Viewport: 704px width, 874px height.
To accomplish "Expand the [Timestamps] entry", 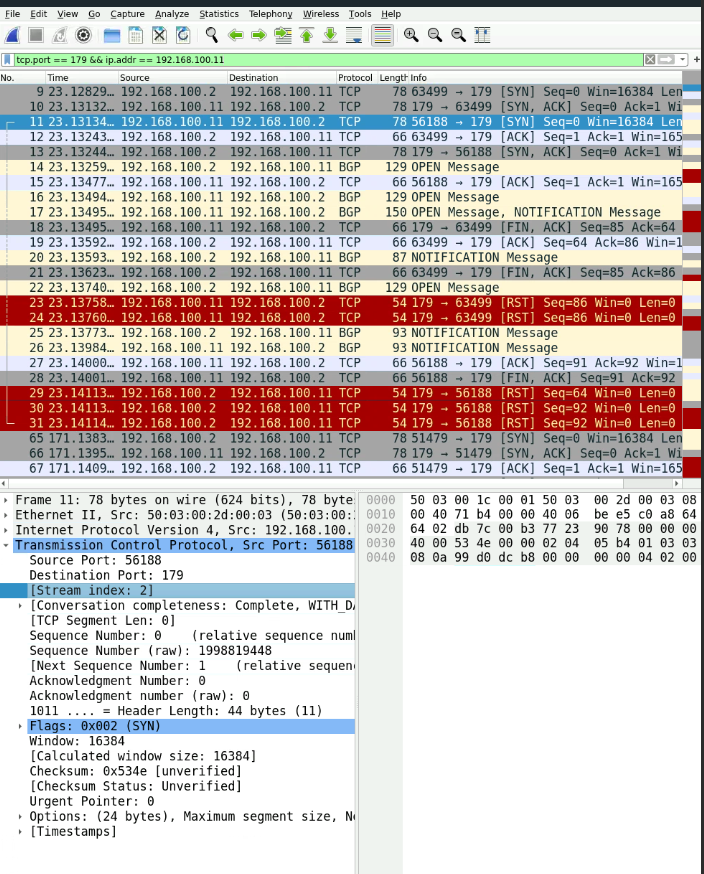I will pyautogui.click(x=21, y=831).
